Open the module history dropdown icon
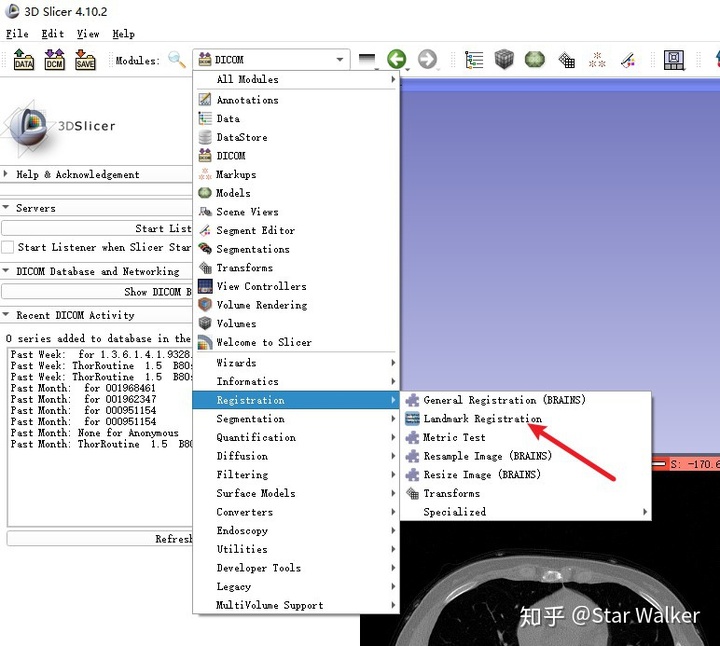This screenshot has height=646, width=720. pyautogui.click(x=367, y=61)
